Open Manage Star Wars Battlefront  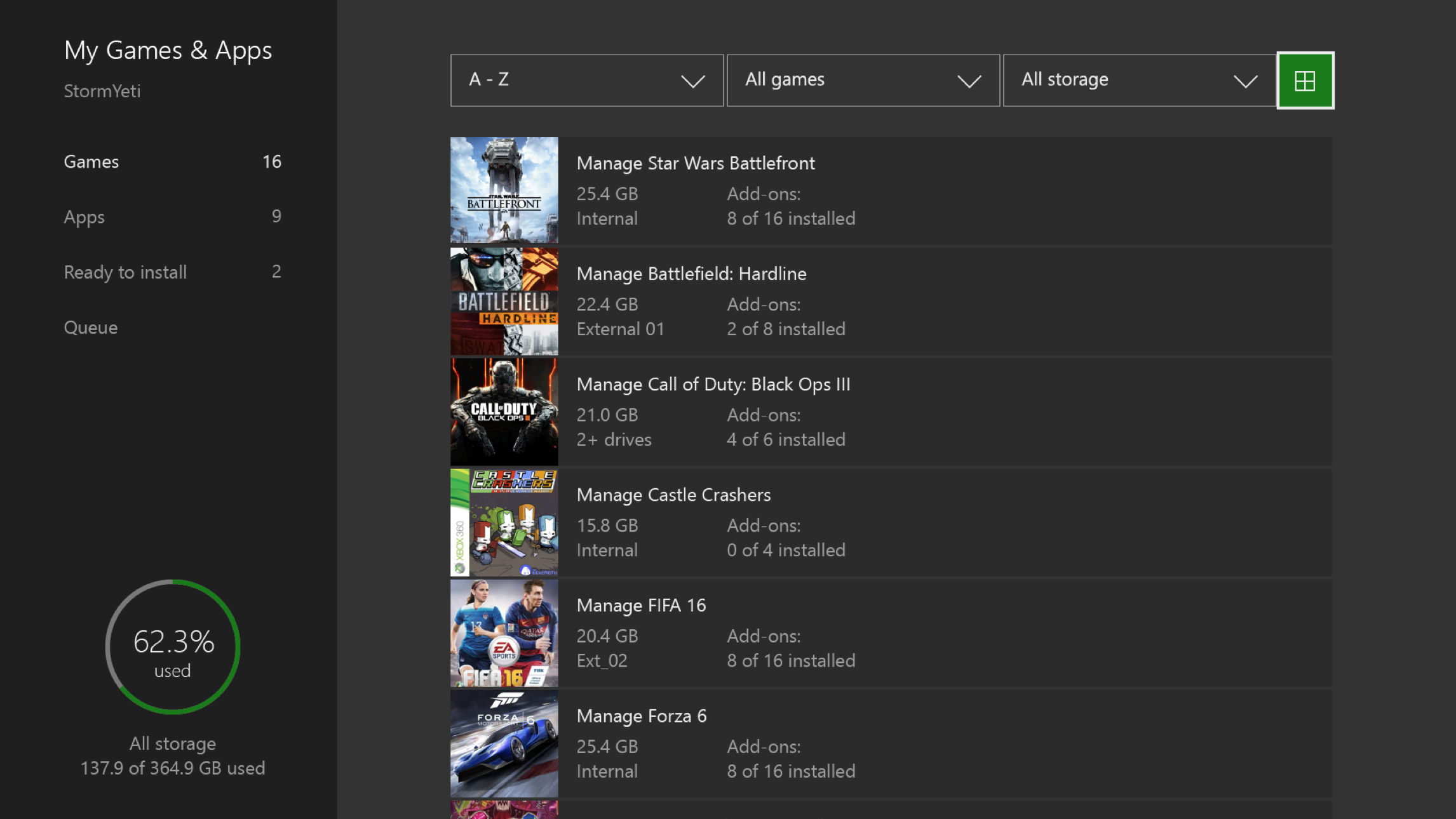(891, 190)
